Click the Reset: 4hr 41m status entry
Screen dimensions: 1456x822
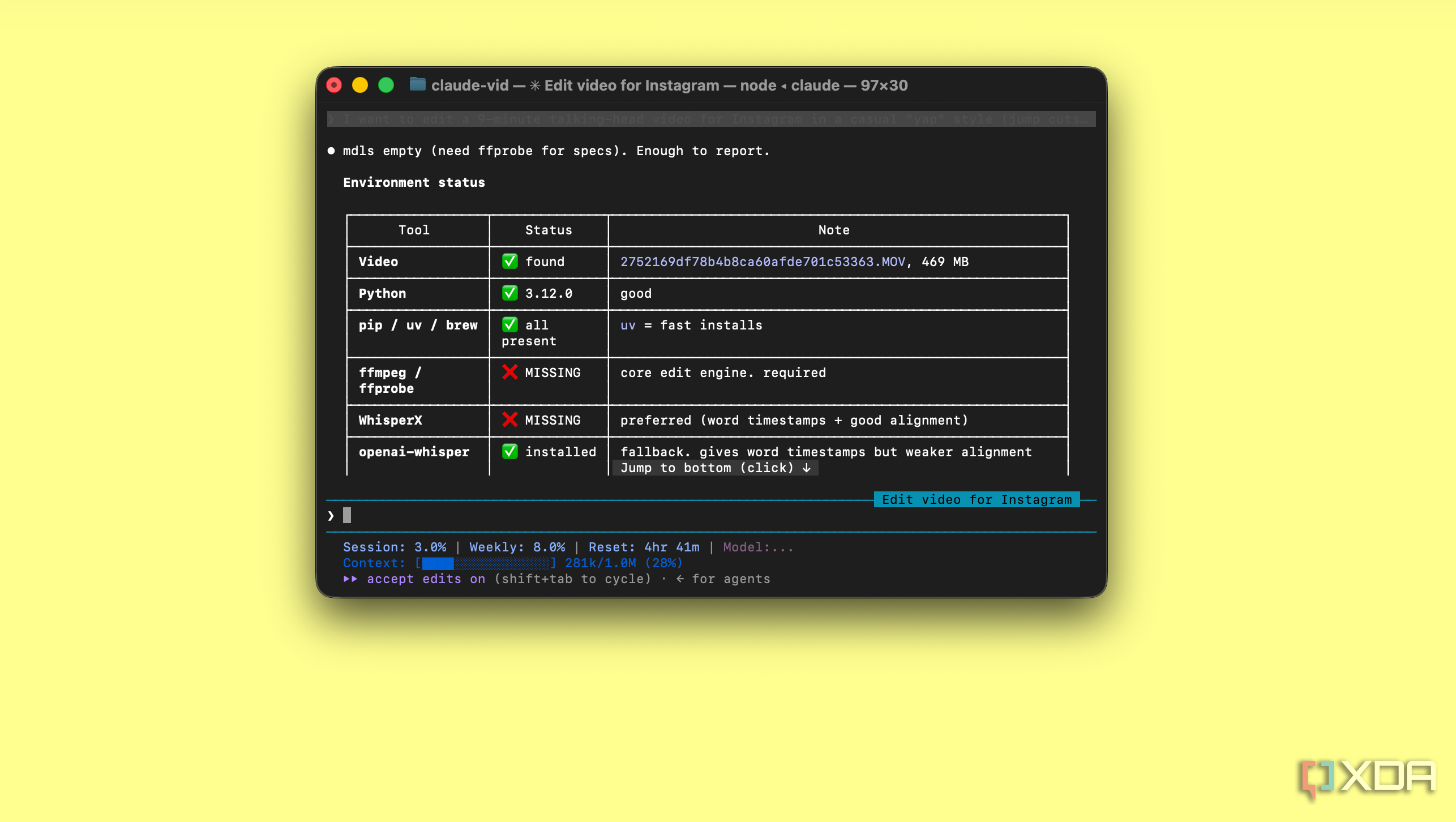(644, 547)
